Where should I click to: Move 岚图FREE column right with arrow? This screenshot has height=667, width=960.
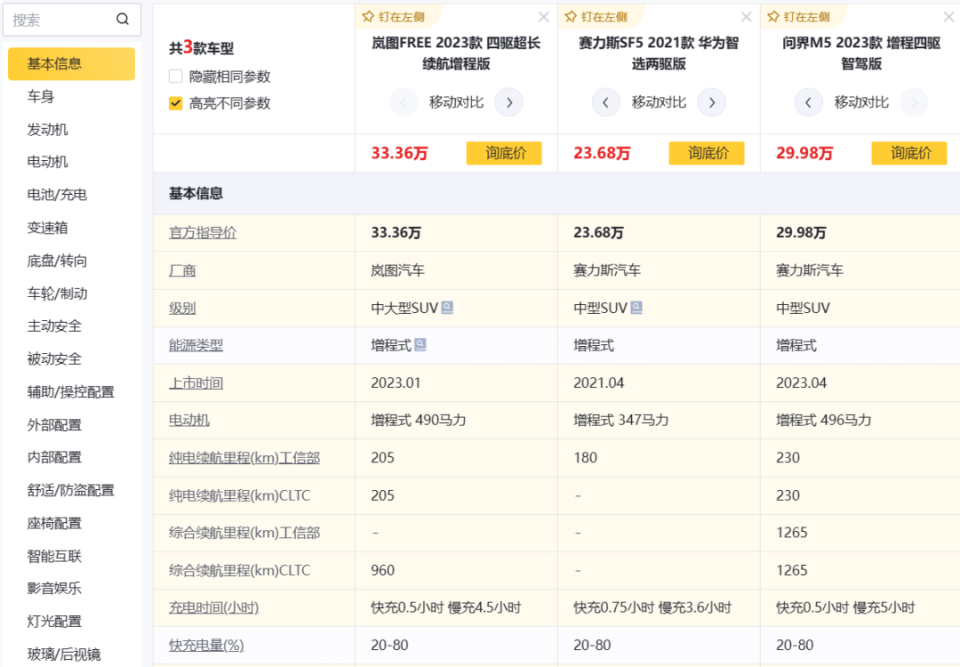point(509,102)
